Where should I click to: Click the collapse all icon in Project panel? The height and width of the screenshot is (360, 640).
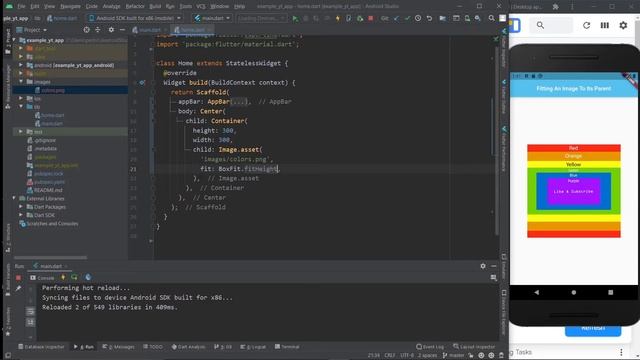(x=98, y=30)
